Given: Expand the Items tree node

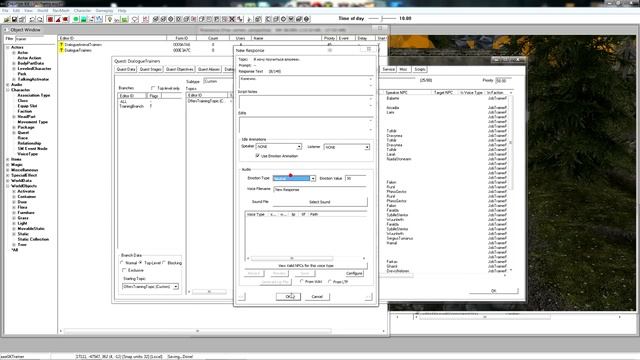Looking at the screenshot, I should click(x=8, y=159).
